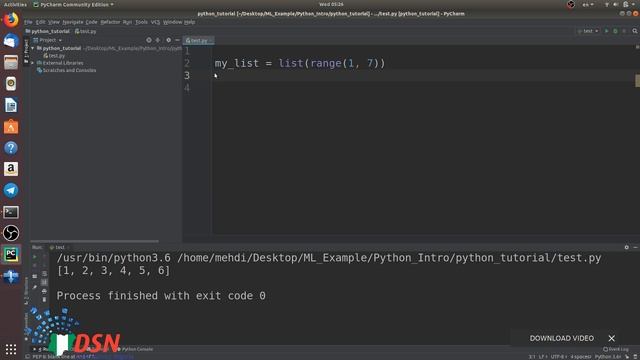Screen dimensions: 640x360
Task: Click the UTF-8 encoding status entry
Action: click(558, 357)
